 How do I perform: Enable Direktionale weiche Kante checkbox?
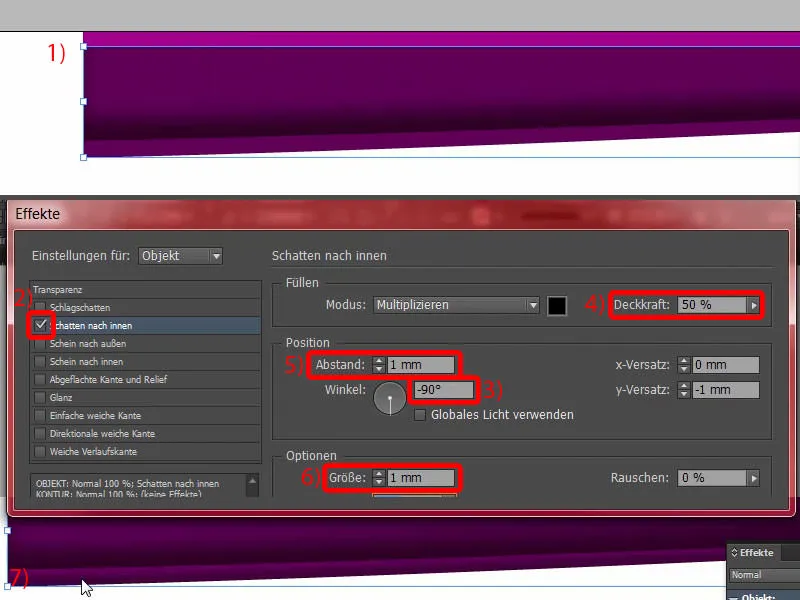point(40,434)
